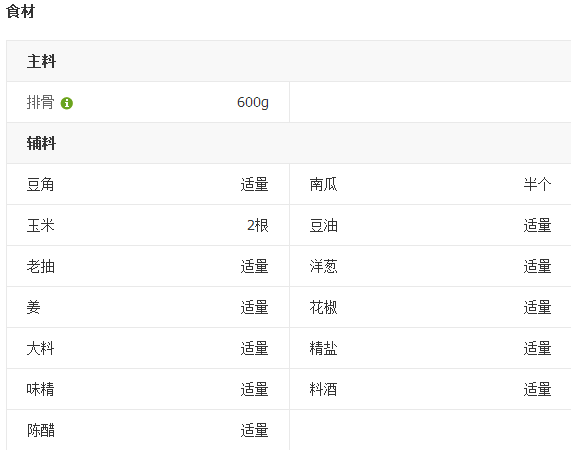
Task: Open the 豆角 ingredient link
Action: (x=40, y=184)
